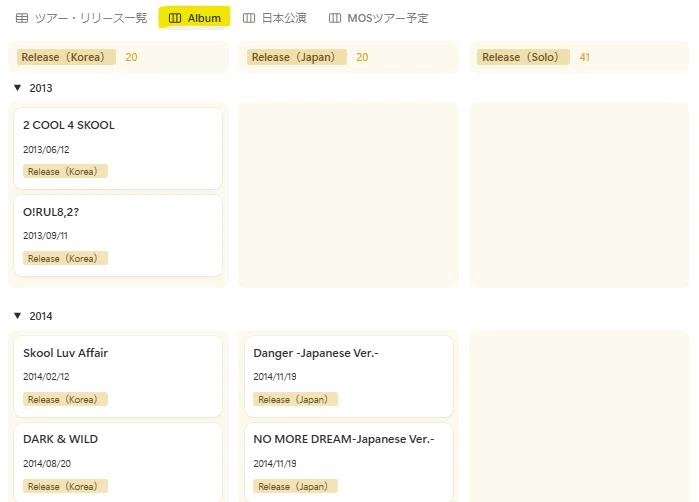Screen dimensions: 699x502
Task: Click the date 2013/09/11
Action: point(45,236)
